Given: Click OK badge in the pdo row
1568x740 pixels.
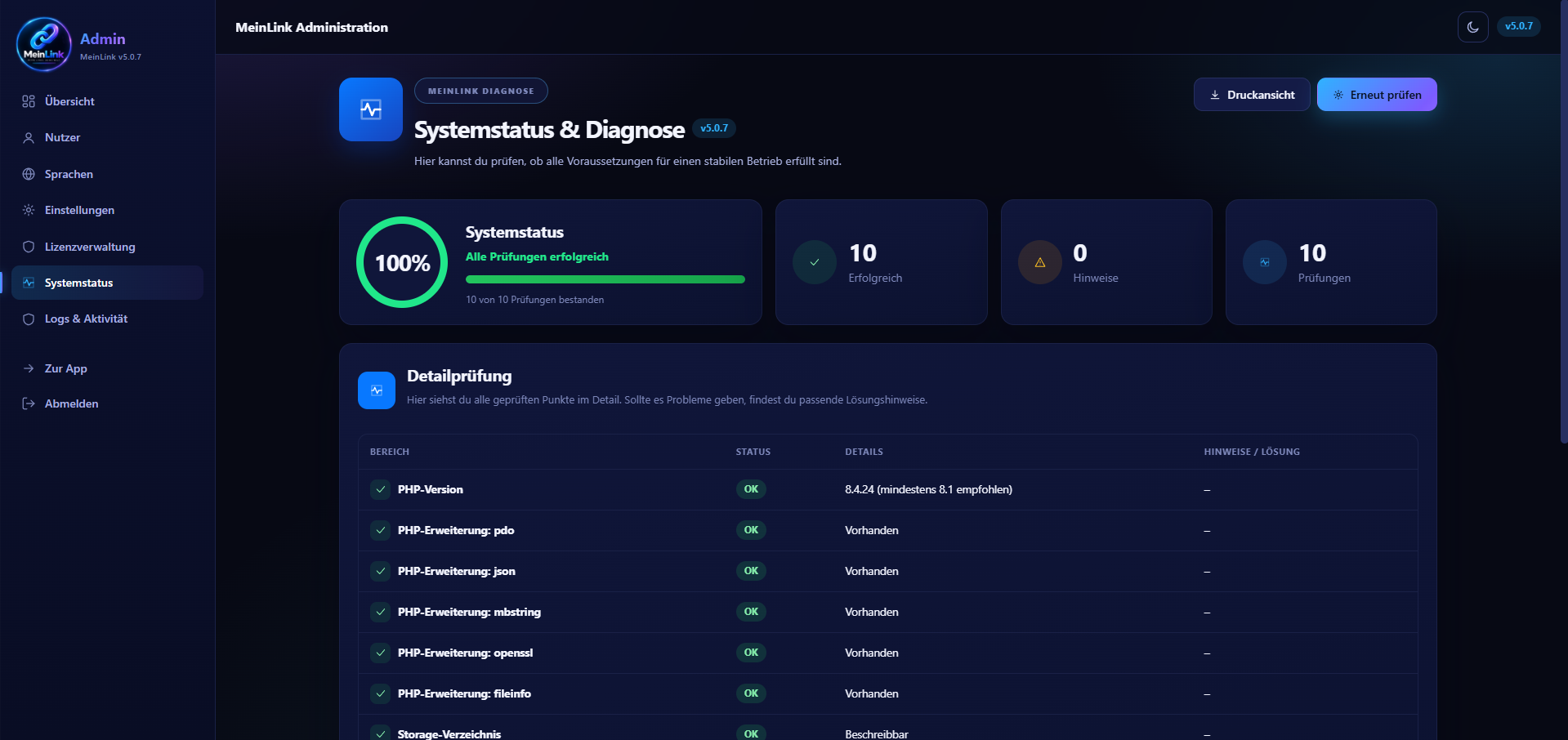Looking at the screenshot, I should coord(751,530).
